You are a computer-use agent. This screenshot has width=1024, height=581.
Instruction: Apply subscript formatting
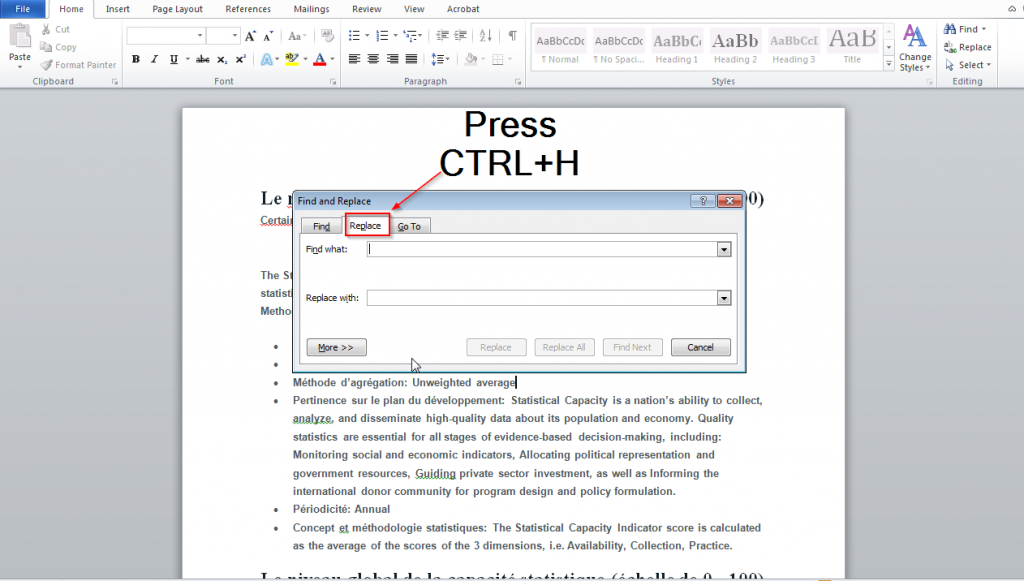tap(222, 59)
